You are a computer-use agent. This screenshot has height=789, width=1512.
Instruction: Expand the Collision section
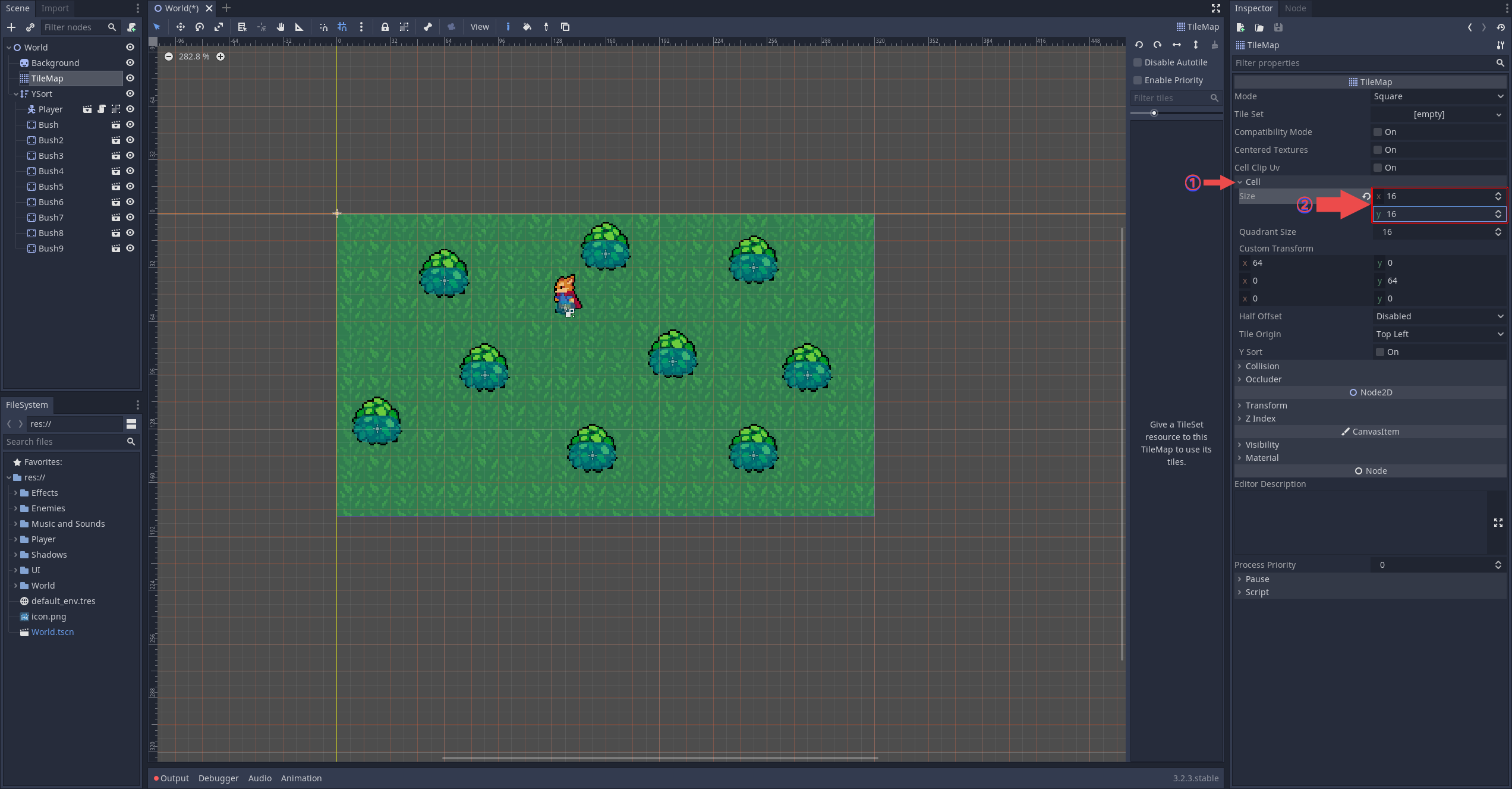(1262, 366)
